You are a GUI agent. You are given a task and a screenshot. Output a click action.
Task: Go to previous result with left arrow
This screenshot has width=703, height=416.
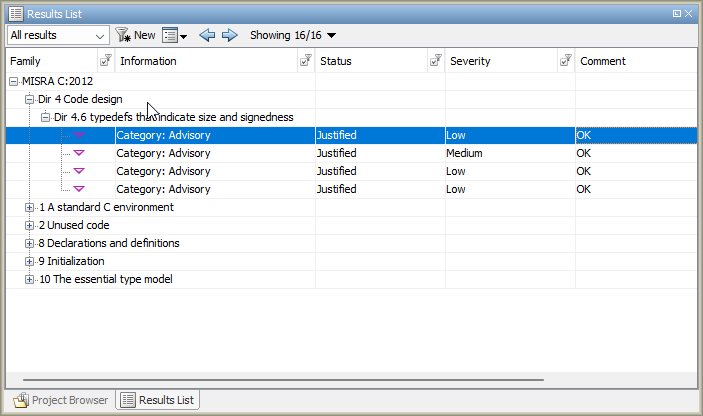coord(207,35)
